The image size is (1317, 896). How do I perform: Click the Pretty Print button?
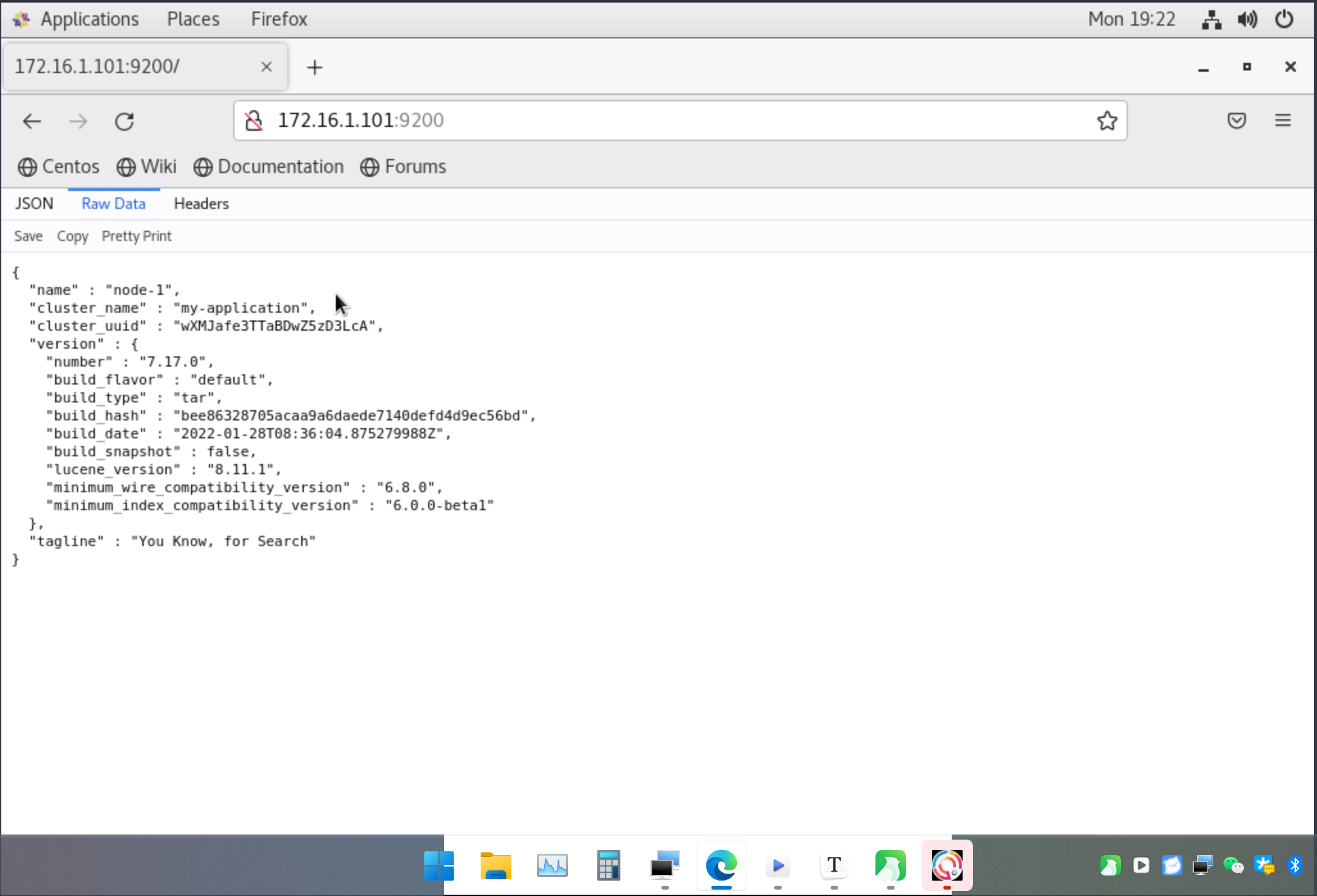pos(136,236)
